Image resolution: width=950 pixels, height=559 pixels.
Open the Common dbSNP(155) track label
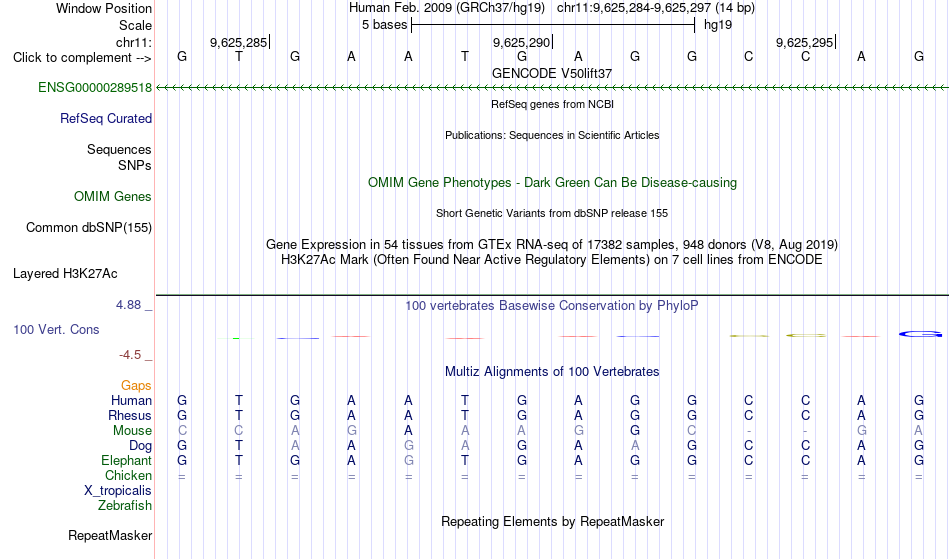tap(89, 228)
